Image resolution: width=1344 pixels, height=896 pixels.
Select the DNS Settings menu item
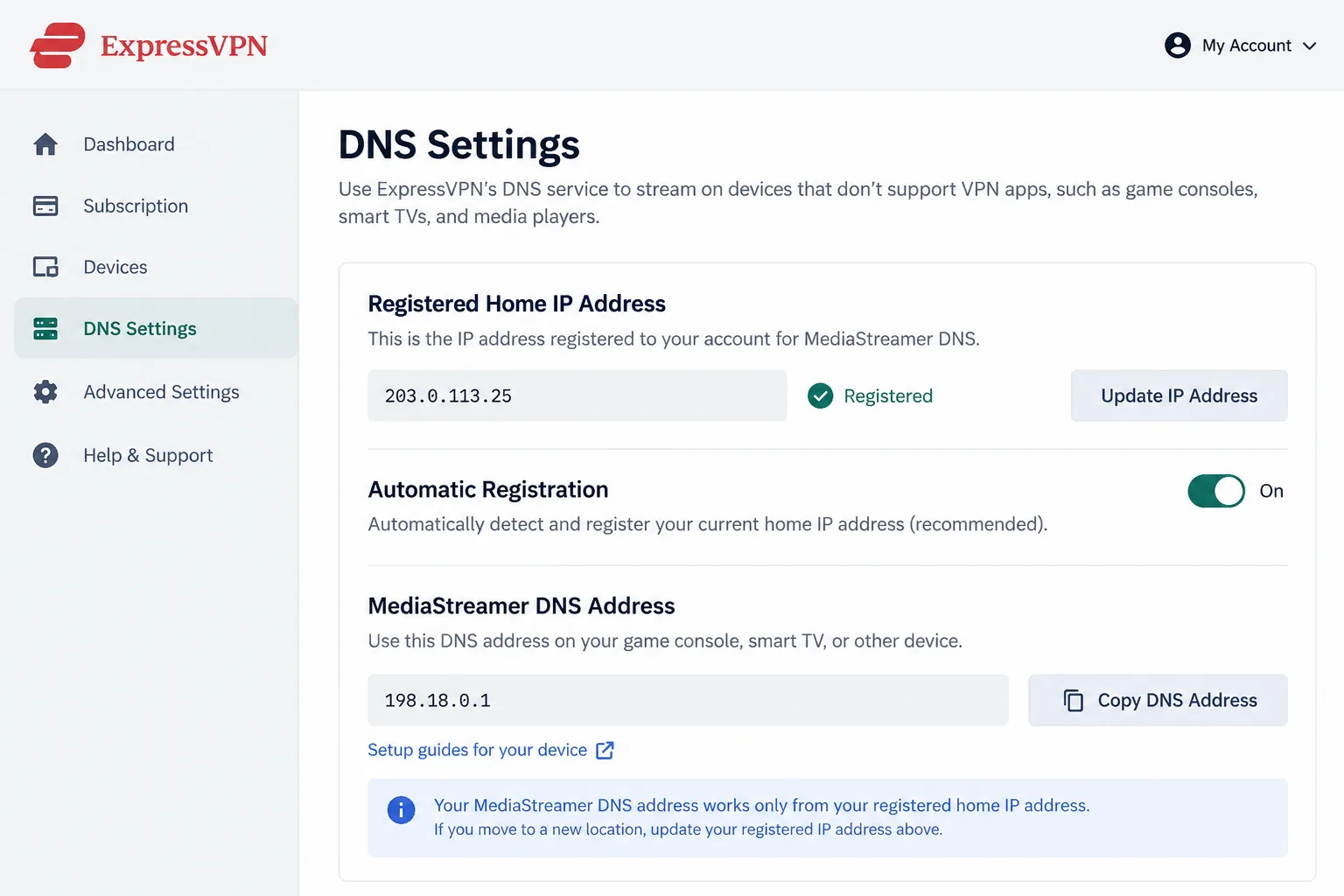(x=156, y=328)
